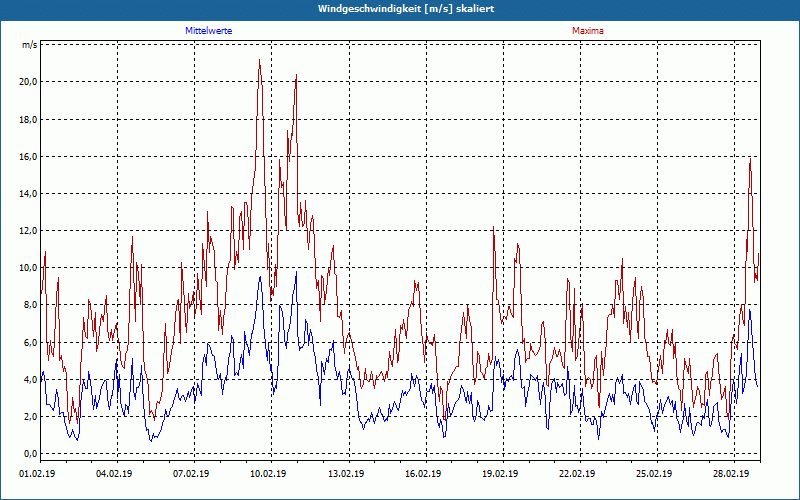800x500 pixels.
Task: Click the y-axis value '0,0'
Action: 30,454
